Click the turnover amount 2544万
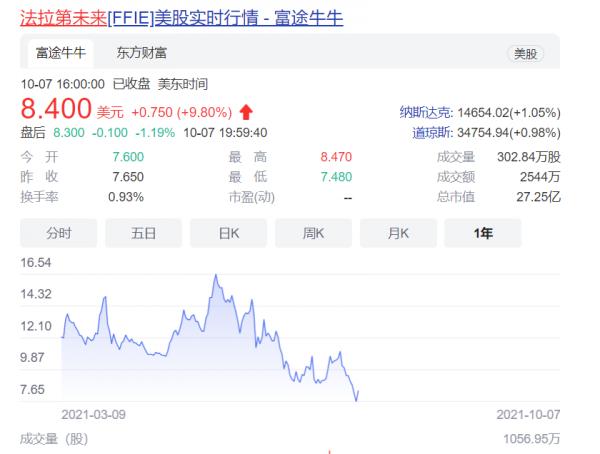 [x=540, y=177]
